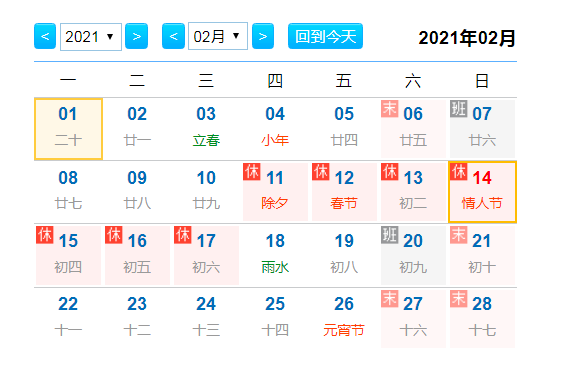Click the 班 badge on day 07

click(458, 108)
